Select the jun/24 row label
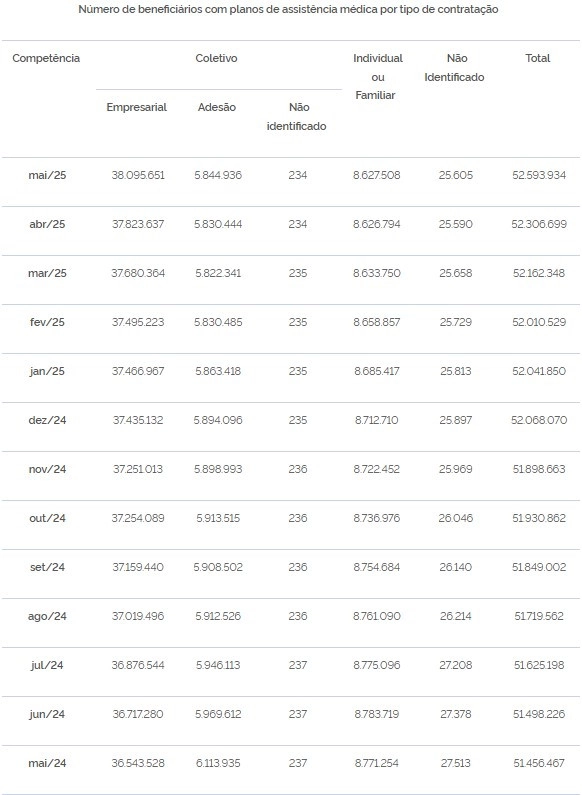Image resolution: width=582 pixels, height=795 pixels. [x=47, y=714]
